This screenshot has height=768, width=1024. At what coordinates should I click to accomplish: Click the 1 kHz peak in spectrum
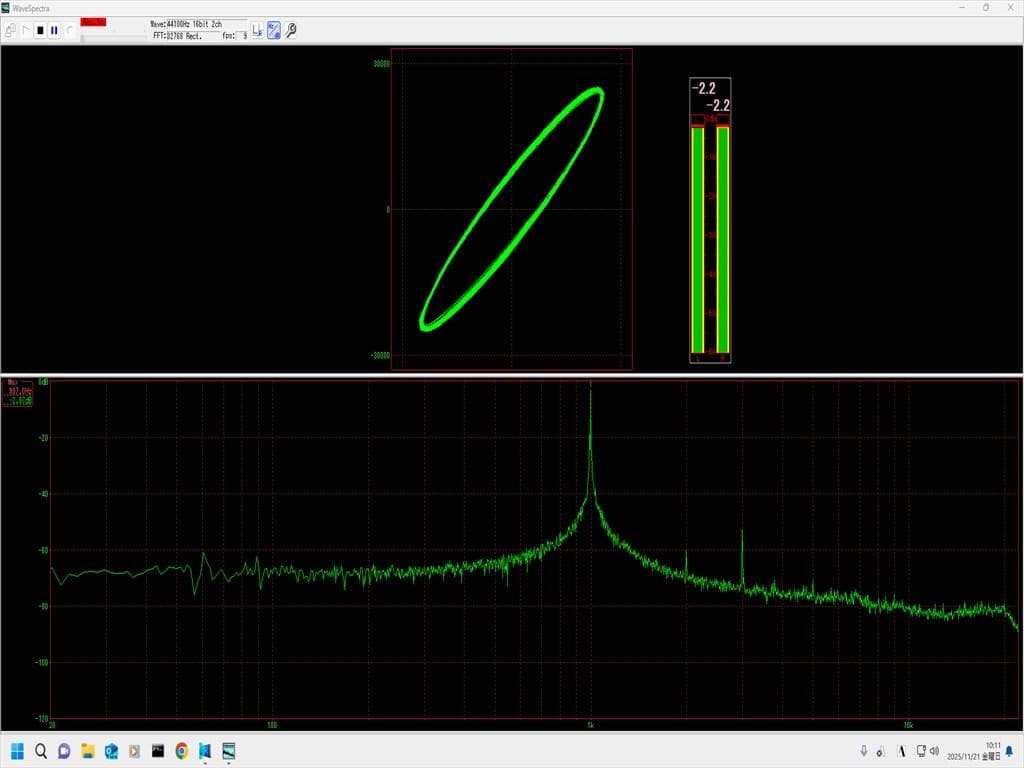(590, 395)
